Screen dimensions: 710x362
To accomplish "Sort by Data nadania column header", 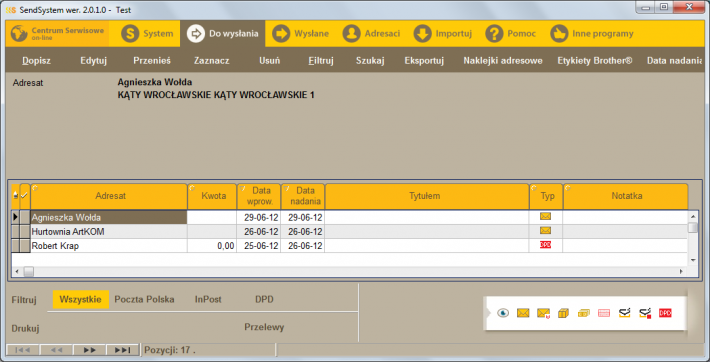I will (303, 196).
